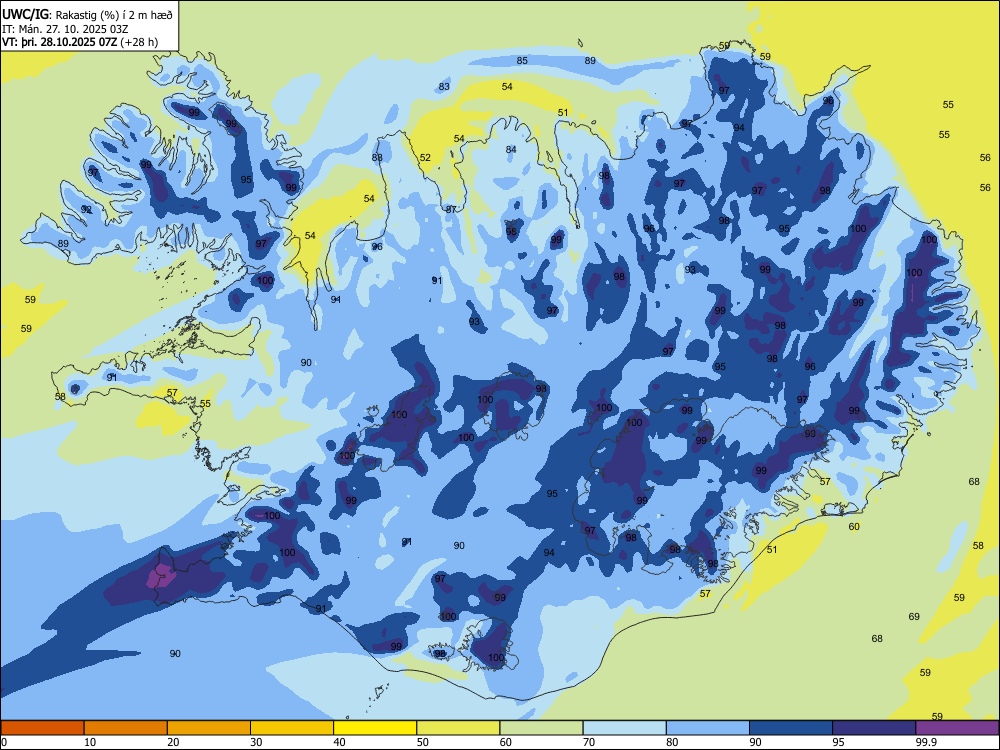The width and height of the screenshot is (1000, 750).
Task: Select the '84' humidity value on the map
Action: coord(511,149)
